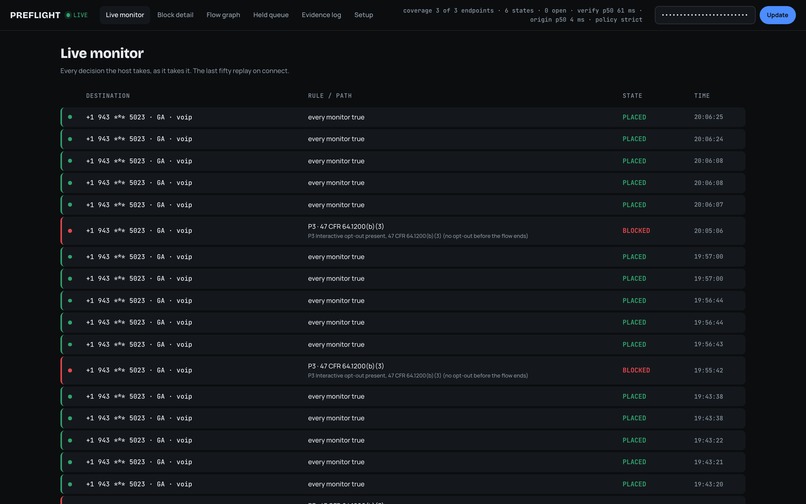Click the green dot of 19:43:21 row
This screenshot has height=504, width=806.
[70, 462]
